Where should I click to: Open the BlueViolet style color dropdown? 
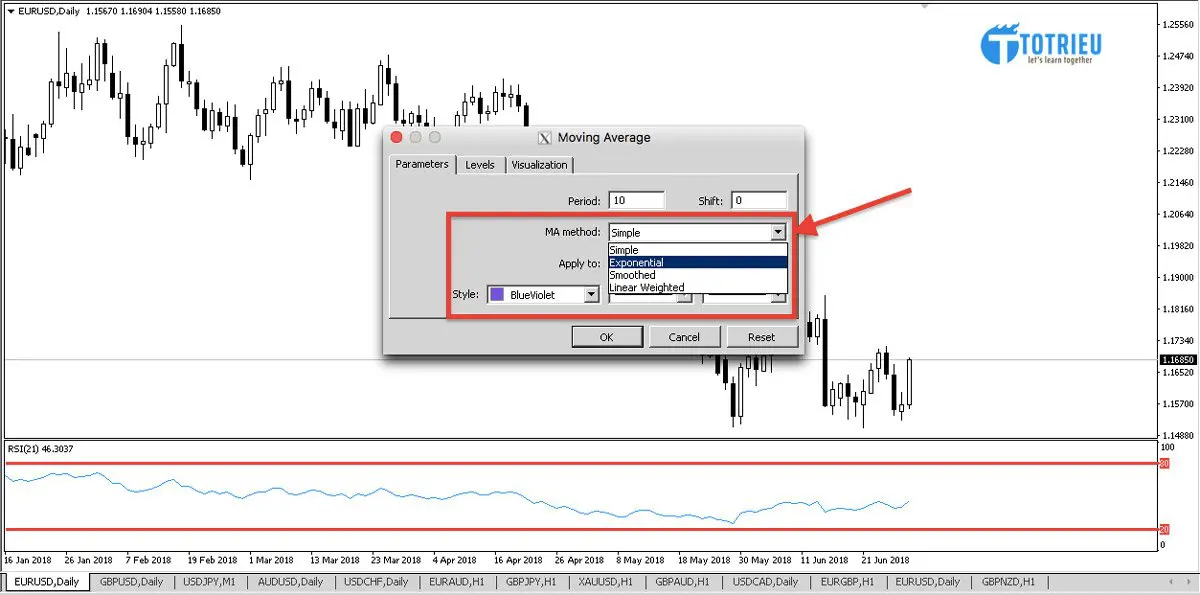point(592,295)
